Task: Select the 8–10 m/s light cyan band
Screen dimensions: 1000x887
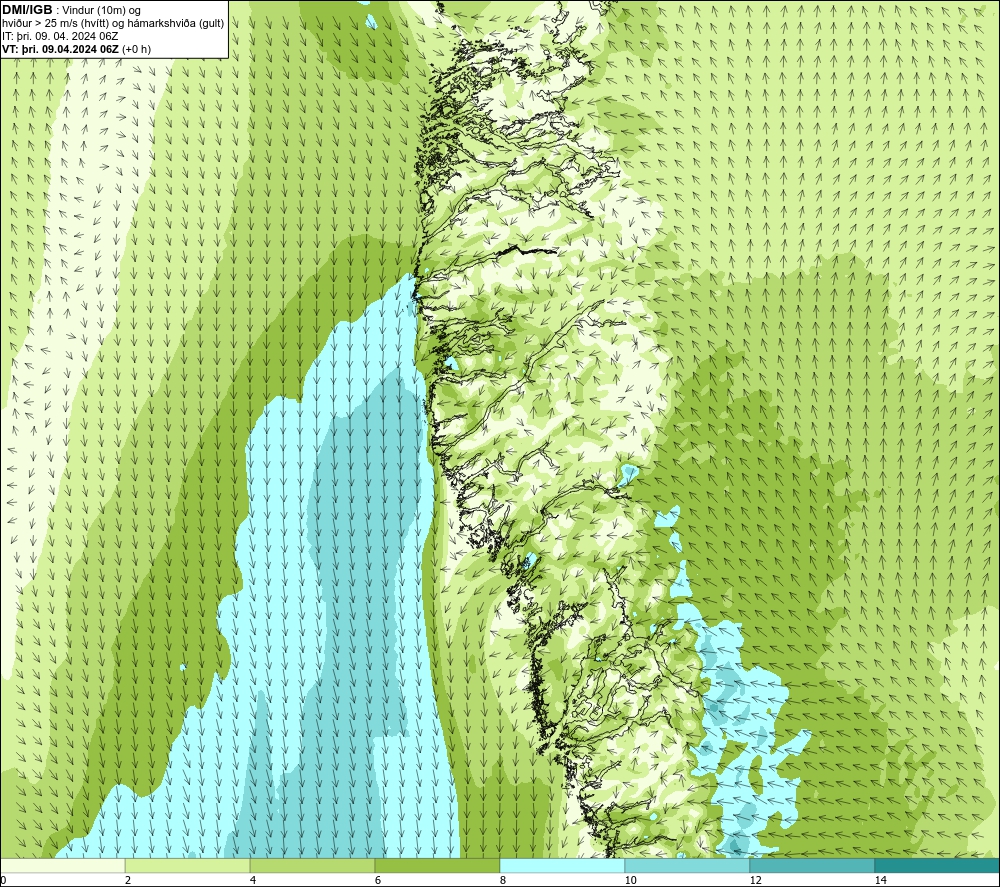Action: pyautogui.click(x=562, y=865)
